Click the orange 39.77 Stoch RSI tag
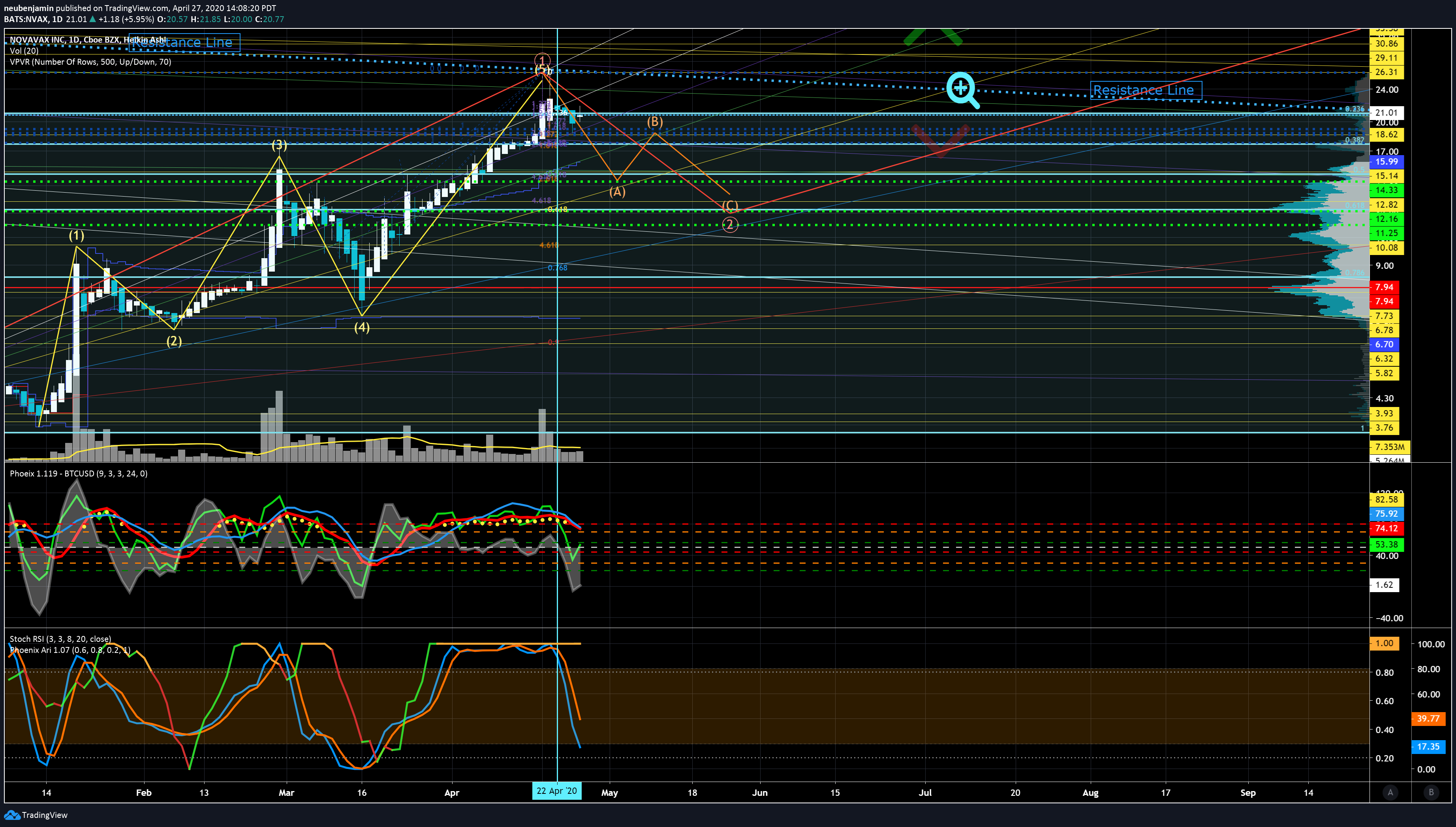 [x=1428, y=719]
